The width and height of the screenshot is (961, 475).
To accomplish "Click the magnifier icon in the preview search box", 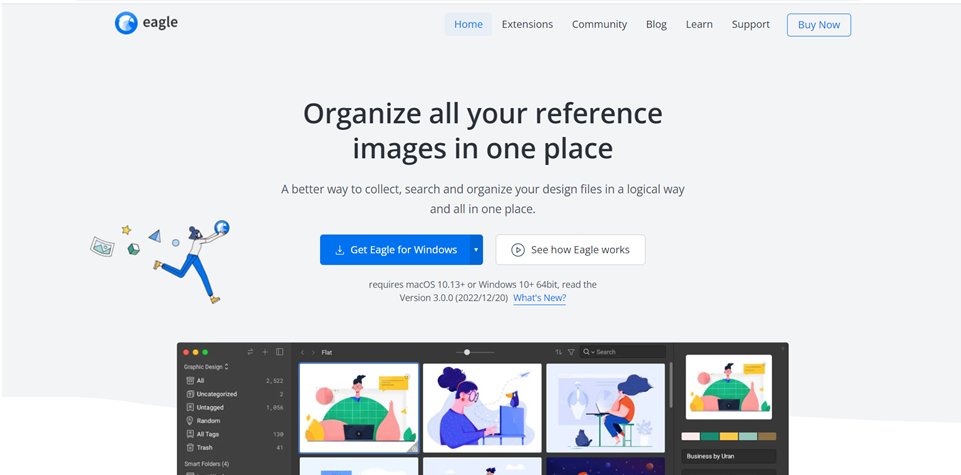I will click(586, 352).
